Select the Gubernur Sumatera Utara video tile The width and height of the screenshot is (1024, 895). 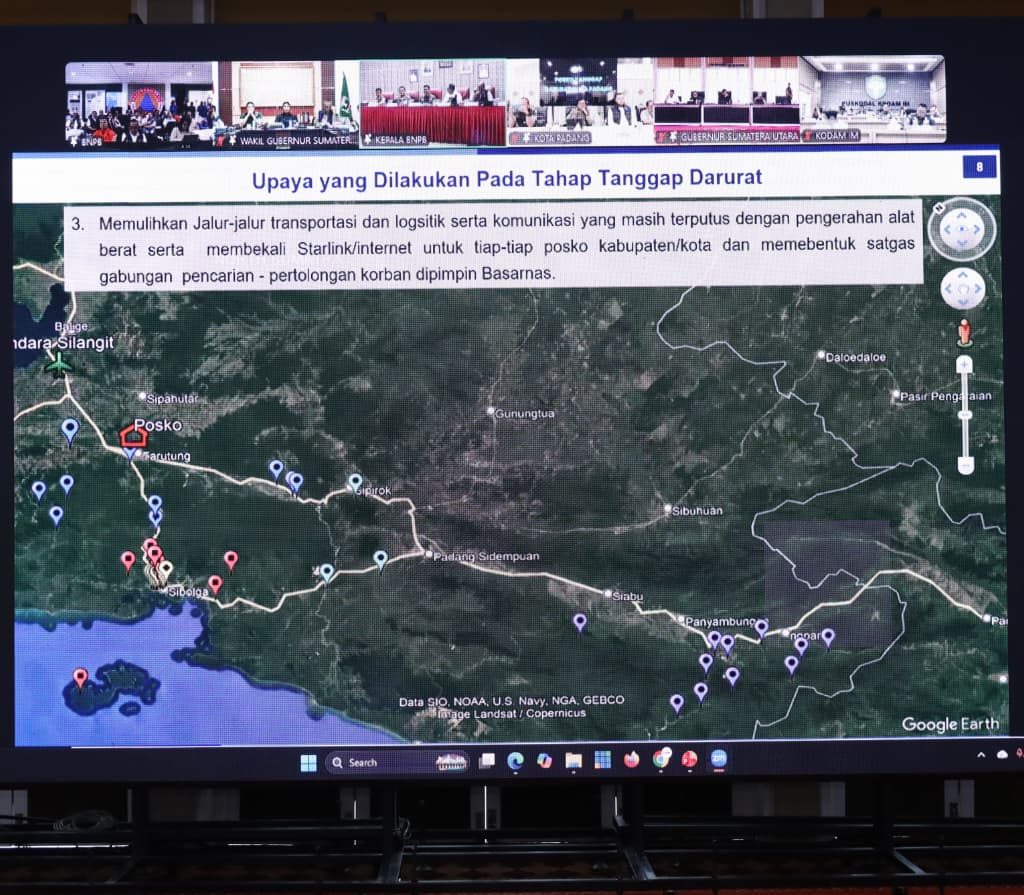[725, 102]
